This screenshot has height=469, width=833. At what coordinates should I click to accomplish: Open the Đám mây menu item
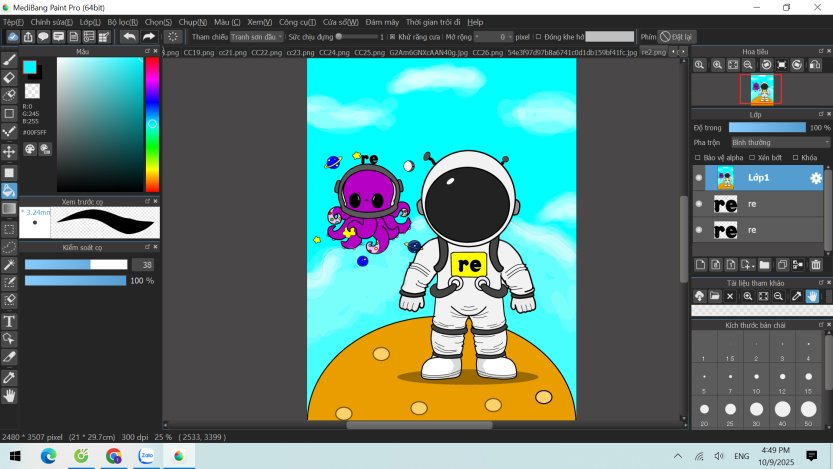382,22
